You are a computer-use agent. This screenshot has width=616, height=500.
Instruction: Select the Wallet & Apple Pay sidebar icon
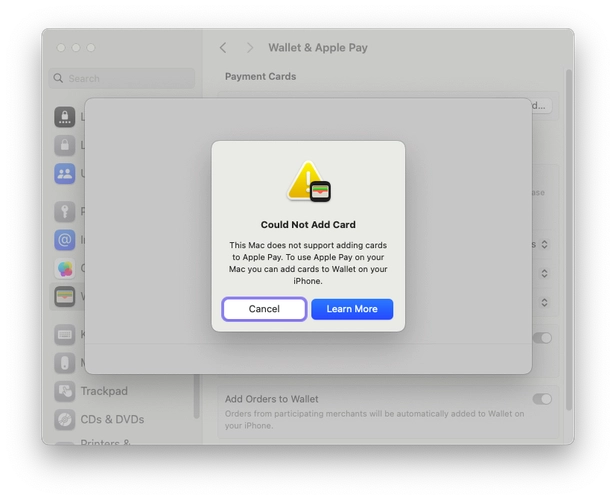[65, 296]
